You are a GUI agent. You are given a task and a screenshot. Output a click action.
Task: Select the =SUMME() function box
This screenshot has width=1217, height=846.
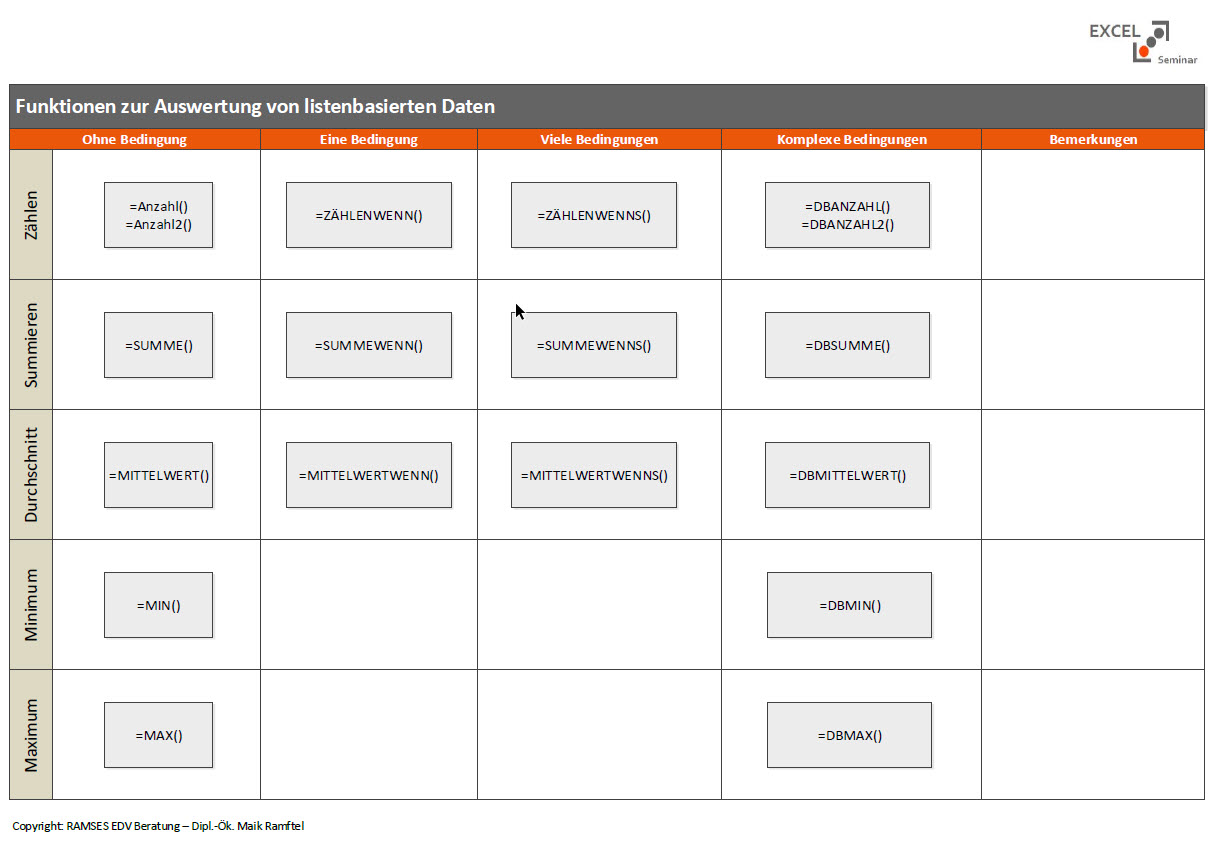point(158,345)
